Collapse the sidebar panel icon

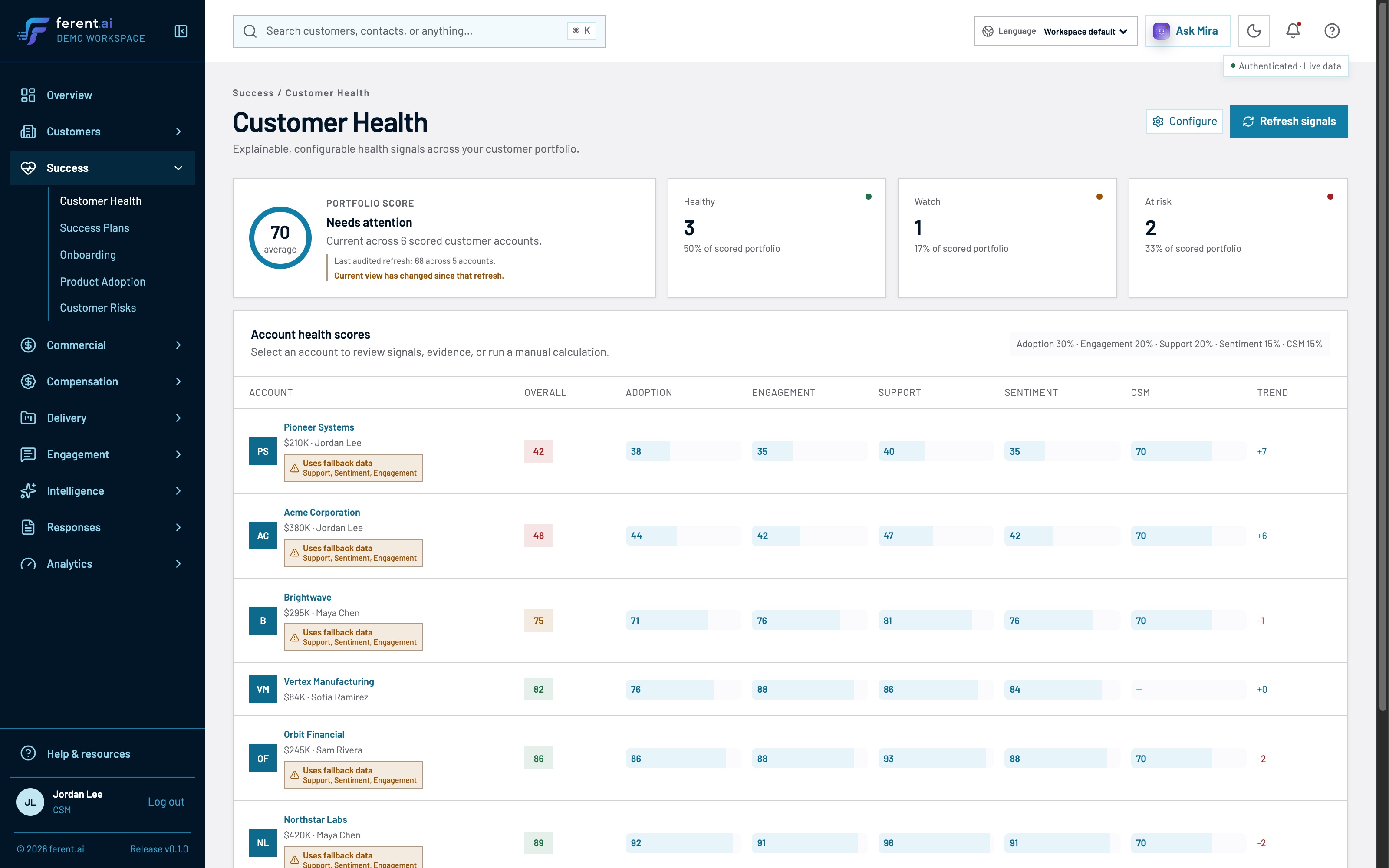point(181,31)
